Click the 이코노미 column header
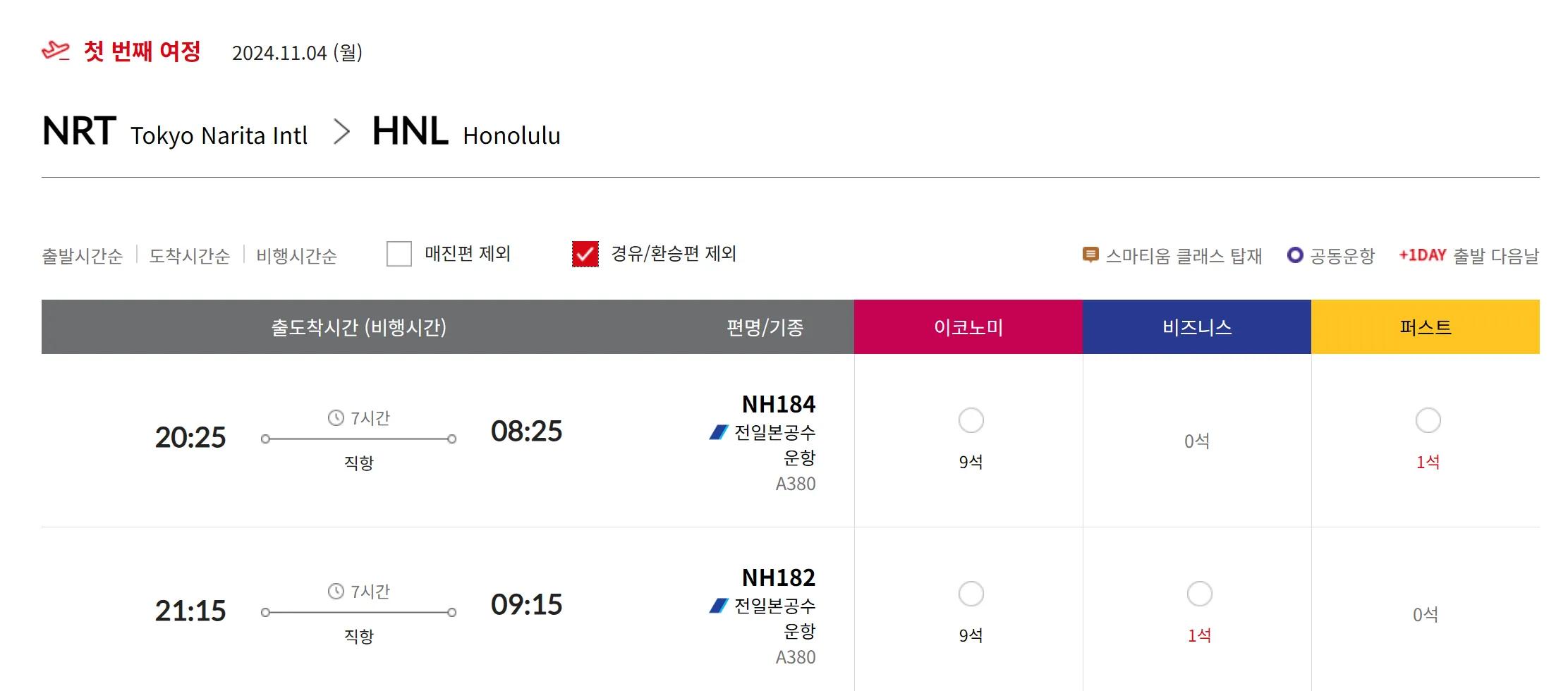This screenshot has width=1568, height=691. [x=968, y=327]
